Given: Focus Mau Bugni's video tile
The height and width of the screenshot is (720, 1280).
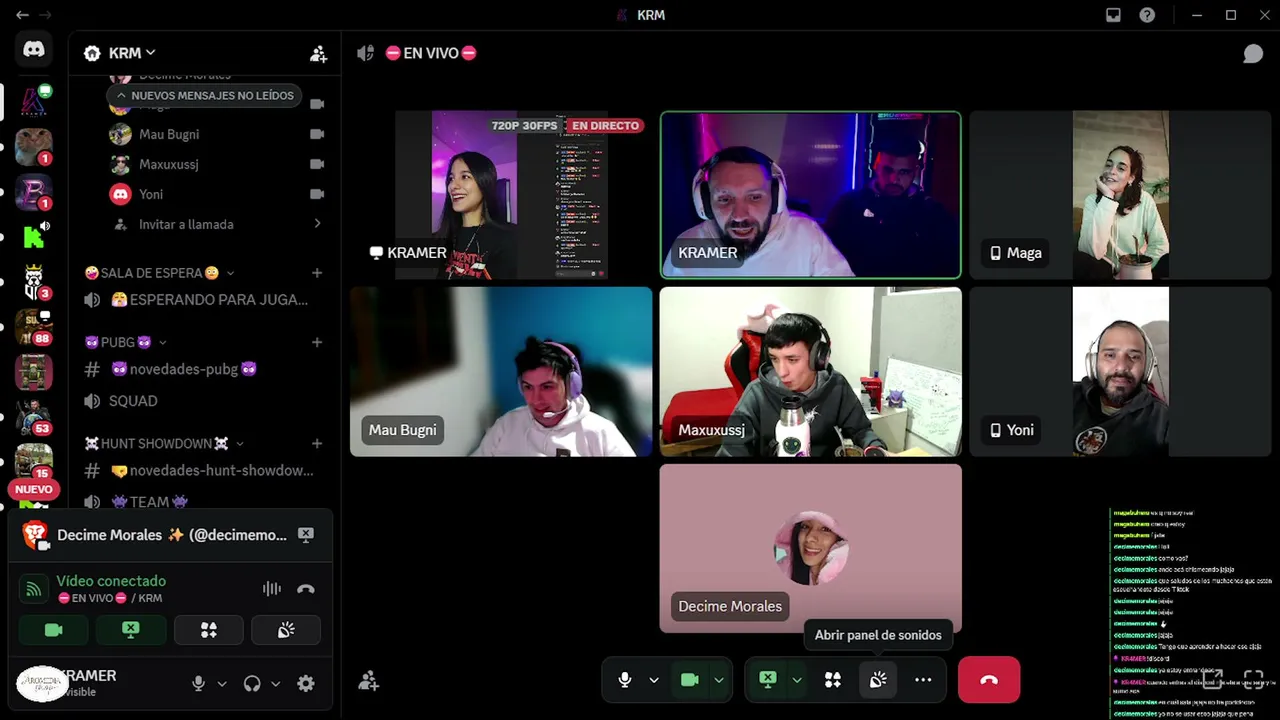Looking at the screenshot, I should pos(501,372).
